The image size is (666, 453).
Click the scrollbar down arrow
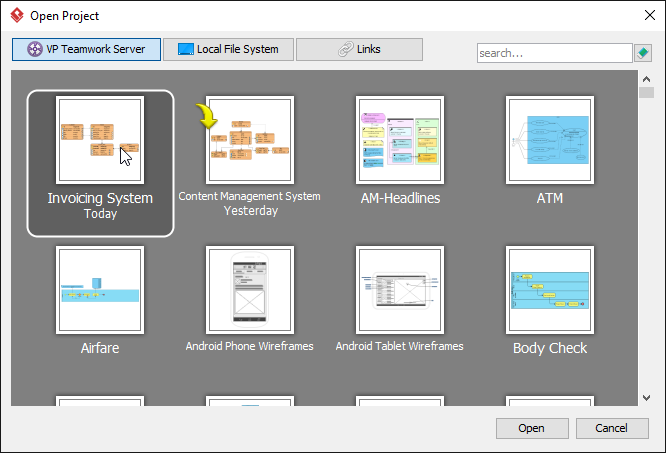(x=646, y=398)
